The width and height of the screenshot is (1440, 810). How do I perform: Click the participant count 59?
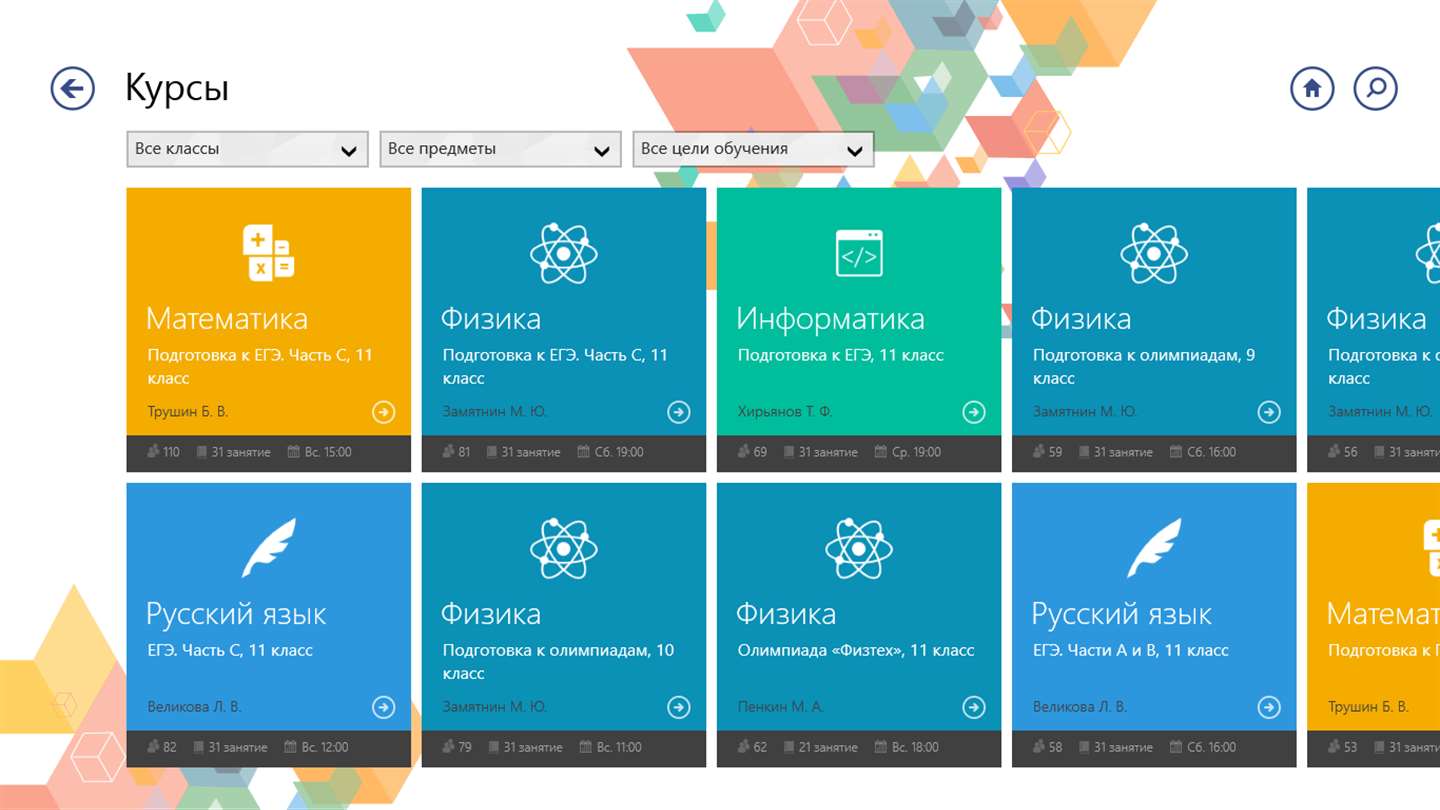pos(1055,452)
